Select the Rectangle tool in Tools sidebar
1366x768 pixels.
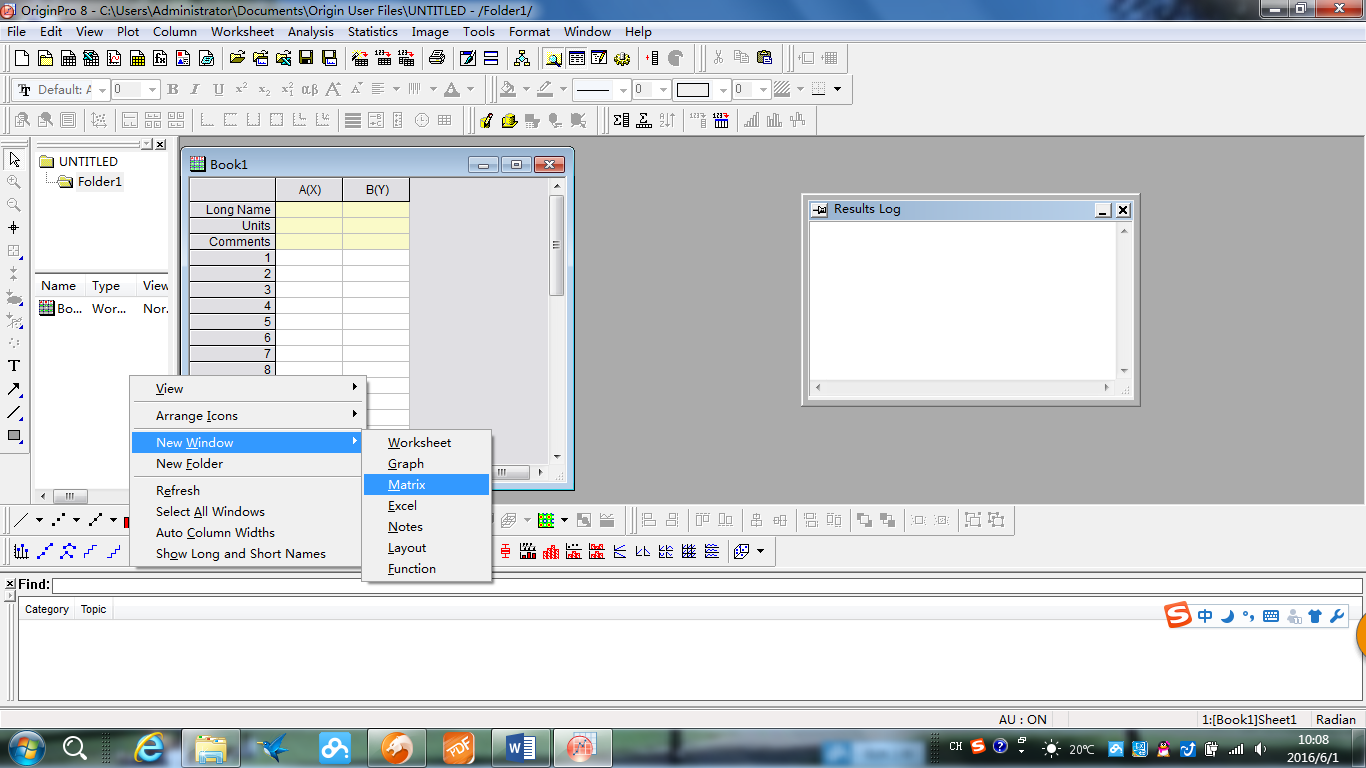pyautogui.click(x=14, y=436)
